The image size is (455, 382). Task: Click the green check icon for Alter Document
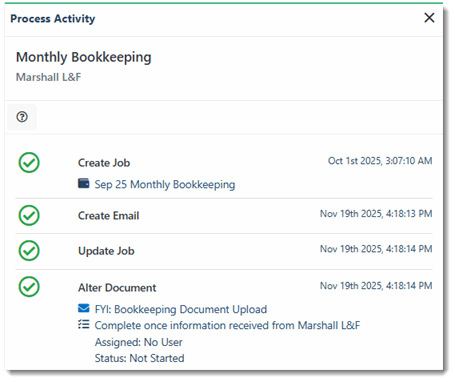[x=29, y=287]
